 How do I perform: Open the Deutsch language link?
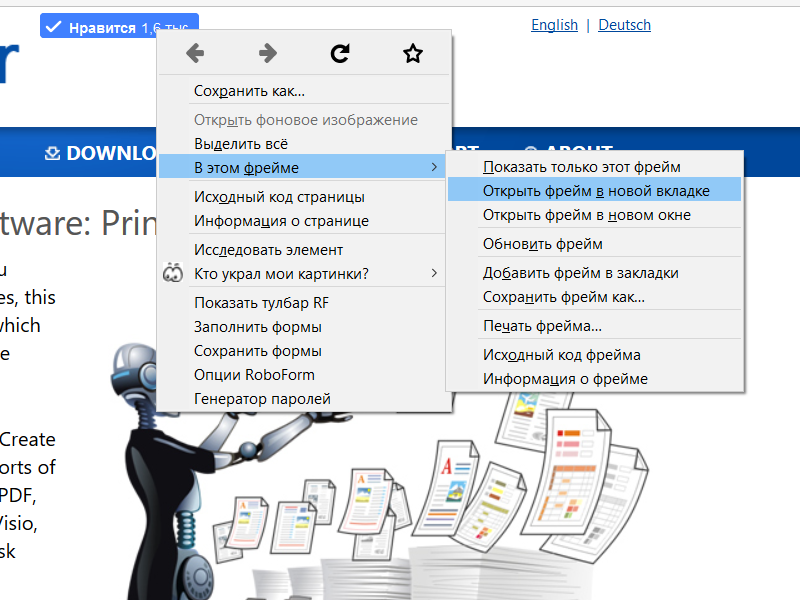624,25
